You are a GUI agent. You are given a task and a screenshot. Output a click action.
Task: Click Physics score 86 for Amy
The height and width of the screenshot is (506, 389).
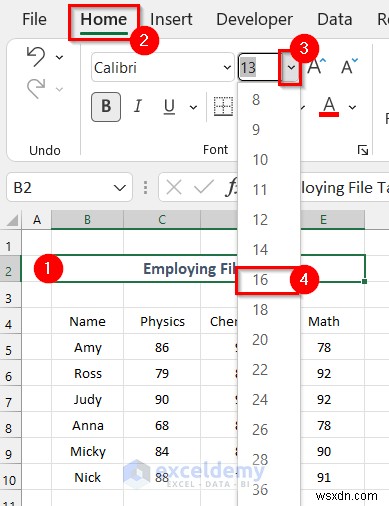coord(162,347)
